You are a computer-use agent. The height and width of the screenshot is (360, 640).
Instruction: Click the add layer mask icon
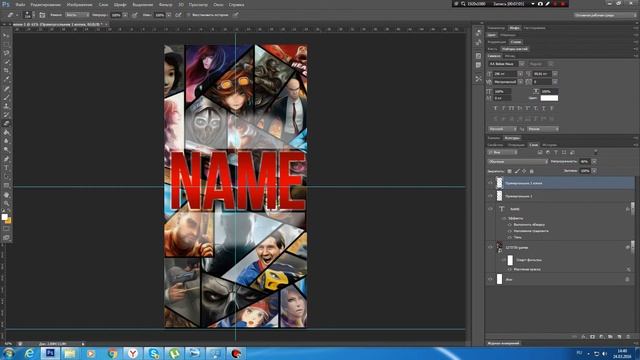[x=592, y=337]
